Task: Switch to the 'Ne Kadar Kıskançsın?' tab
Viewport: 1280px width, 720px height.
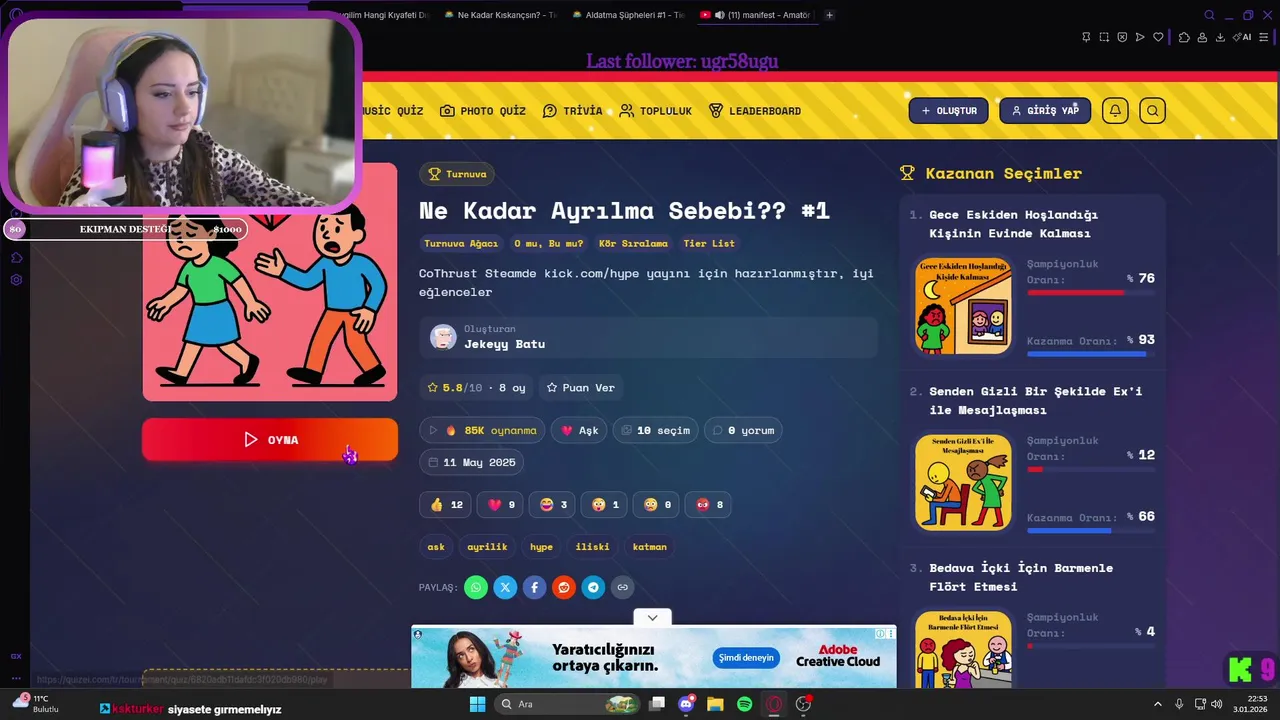Action: [x=500, y=15]
